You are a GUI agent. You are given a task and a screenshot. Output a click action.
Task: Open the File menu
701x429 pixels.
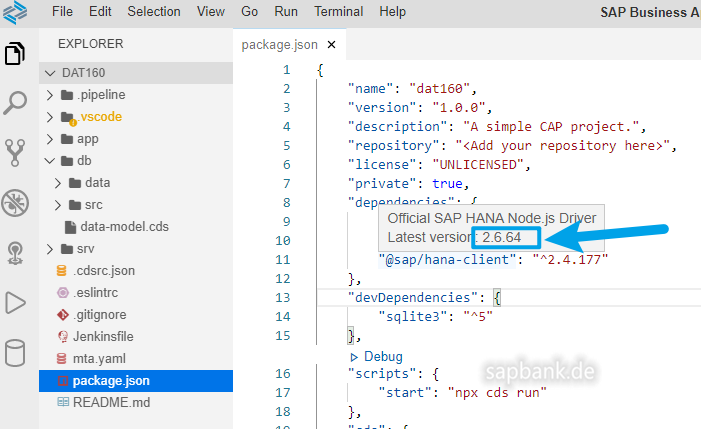click(x=62, y=11)
